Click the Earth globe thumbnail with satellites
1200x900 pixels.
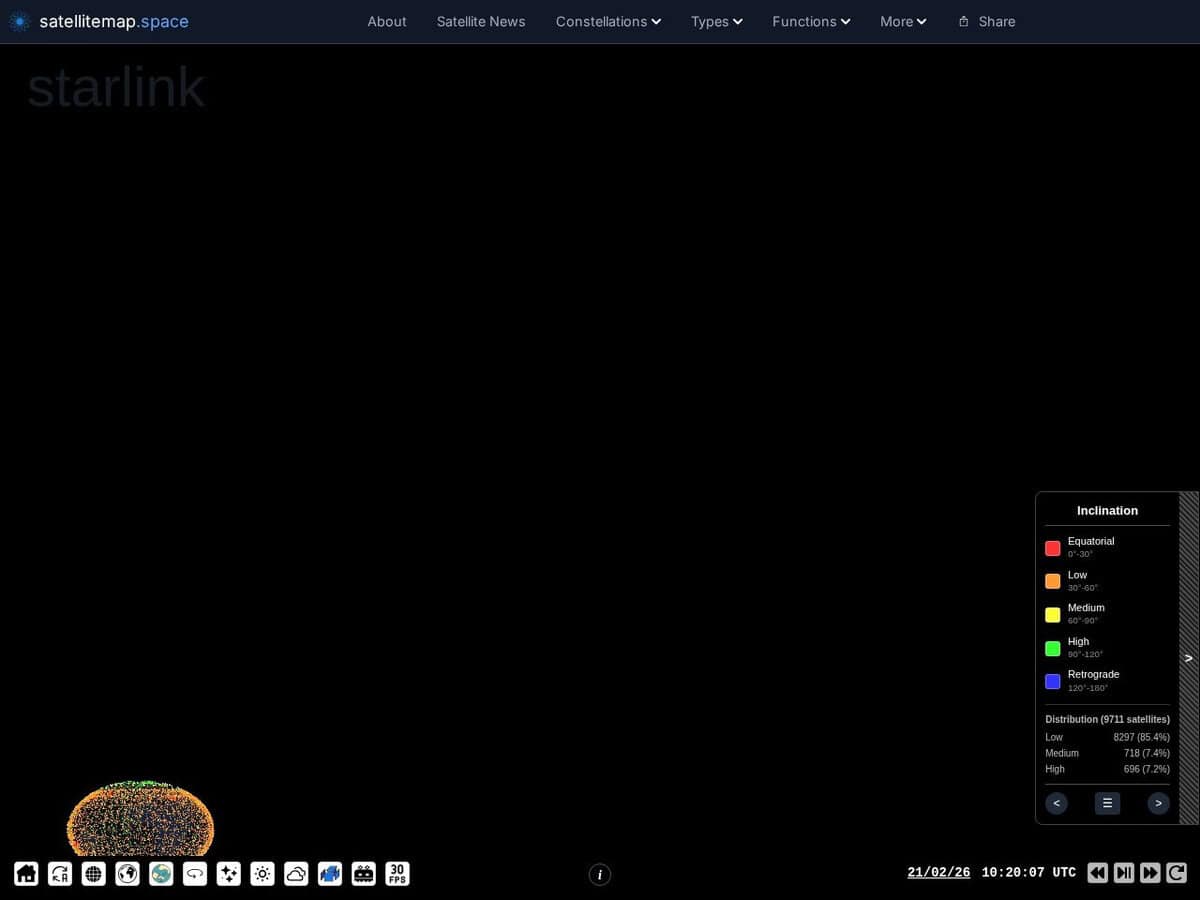(140, 818)
